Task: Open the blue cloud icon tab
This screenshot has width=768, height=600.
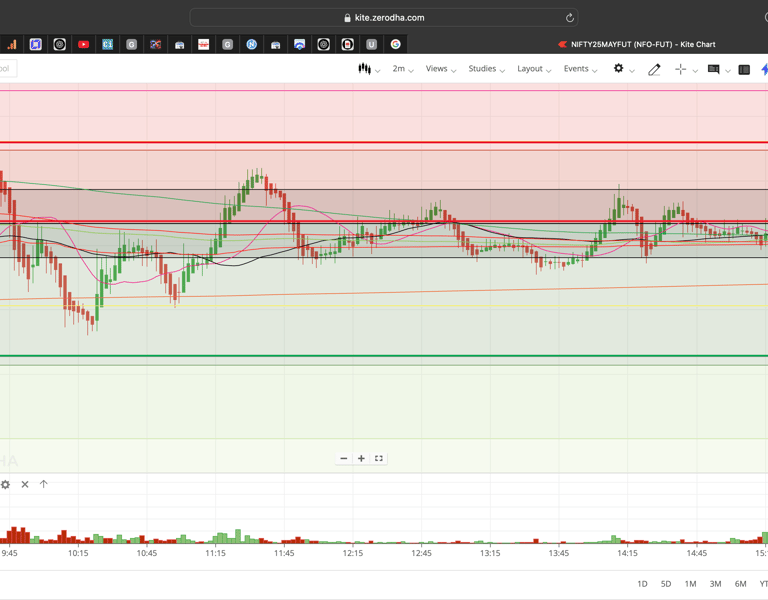Action: click(x=299, y=45)
